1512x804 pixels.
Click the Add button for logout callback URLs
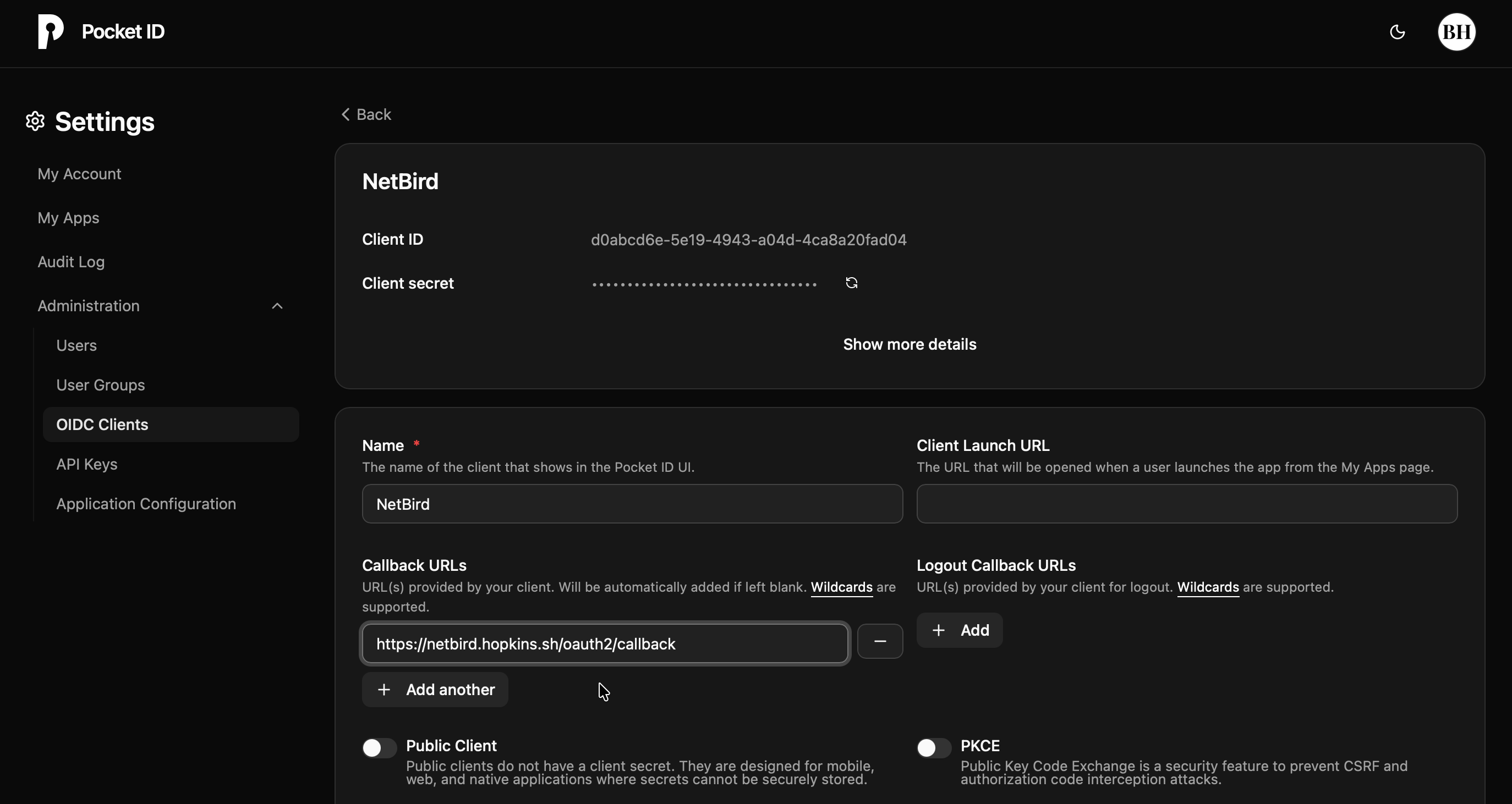[959, 630]
